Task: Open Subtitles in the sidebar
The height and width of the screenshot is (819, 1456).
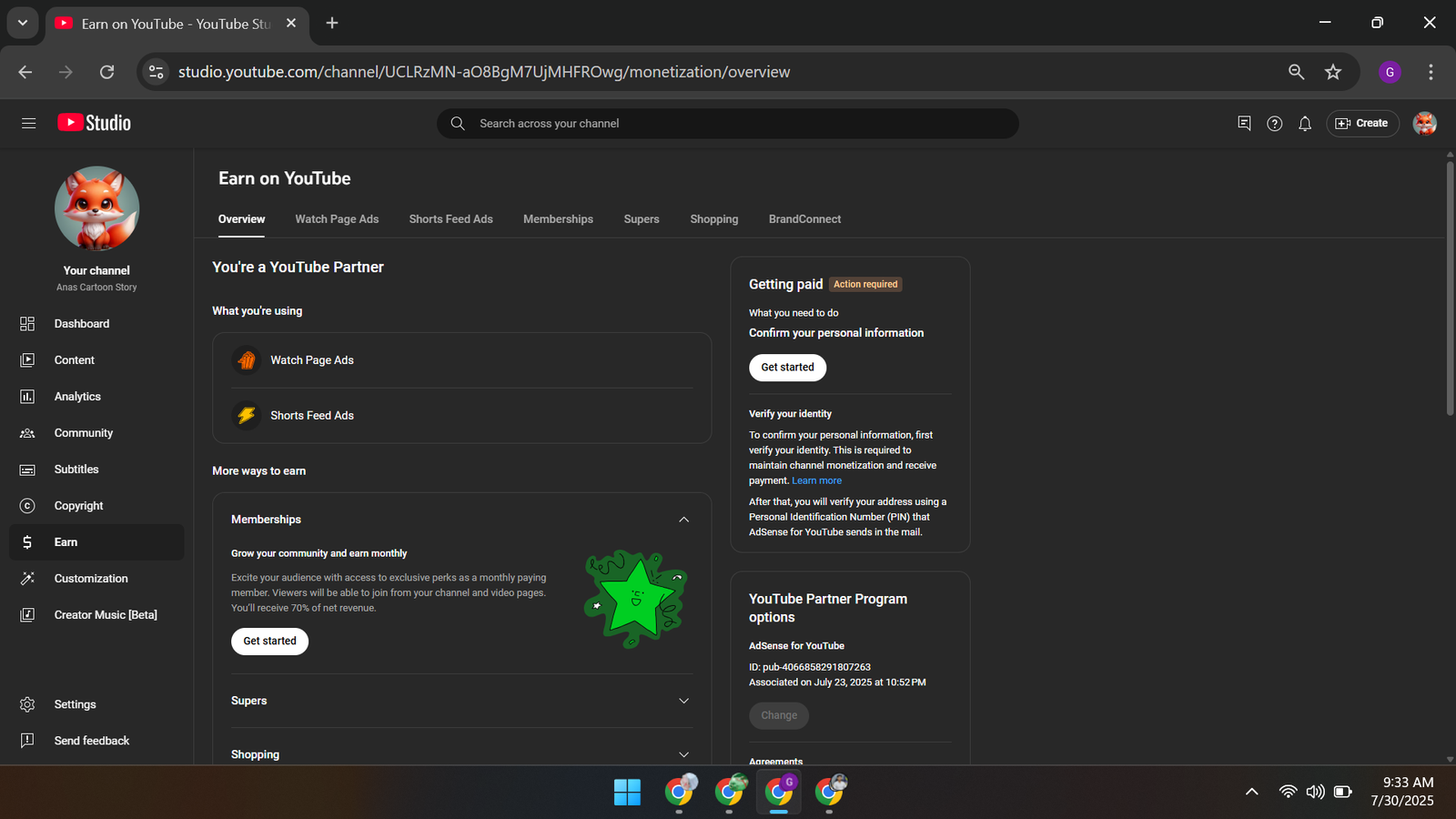Action: [96, 470]
